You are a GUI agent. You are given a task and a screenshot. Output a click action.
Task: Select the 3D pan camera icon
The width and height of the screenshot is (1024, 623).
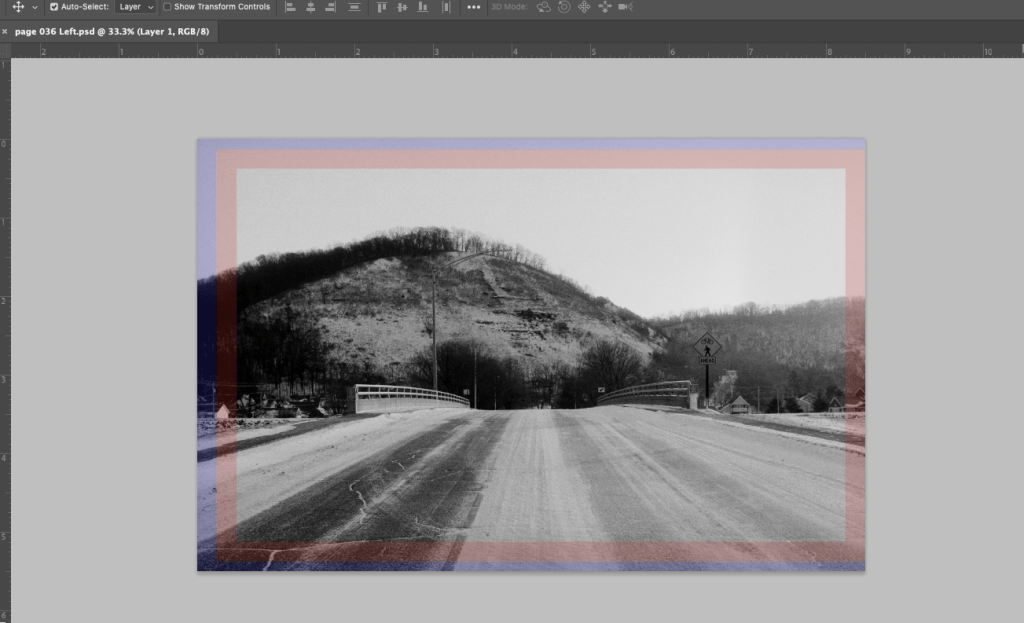(x=584, y=7)
